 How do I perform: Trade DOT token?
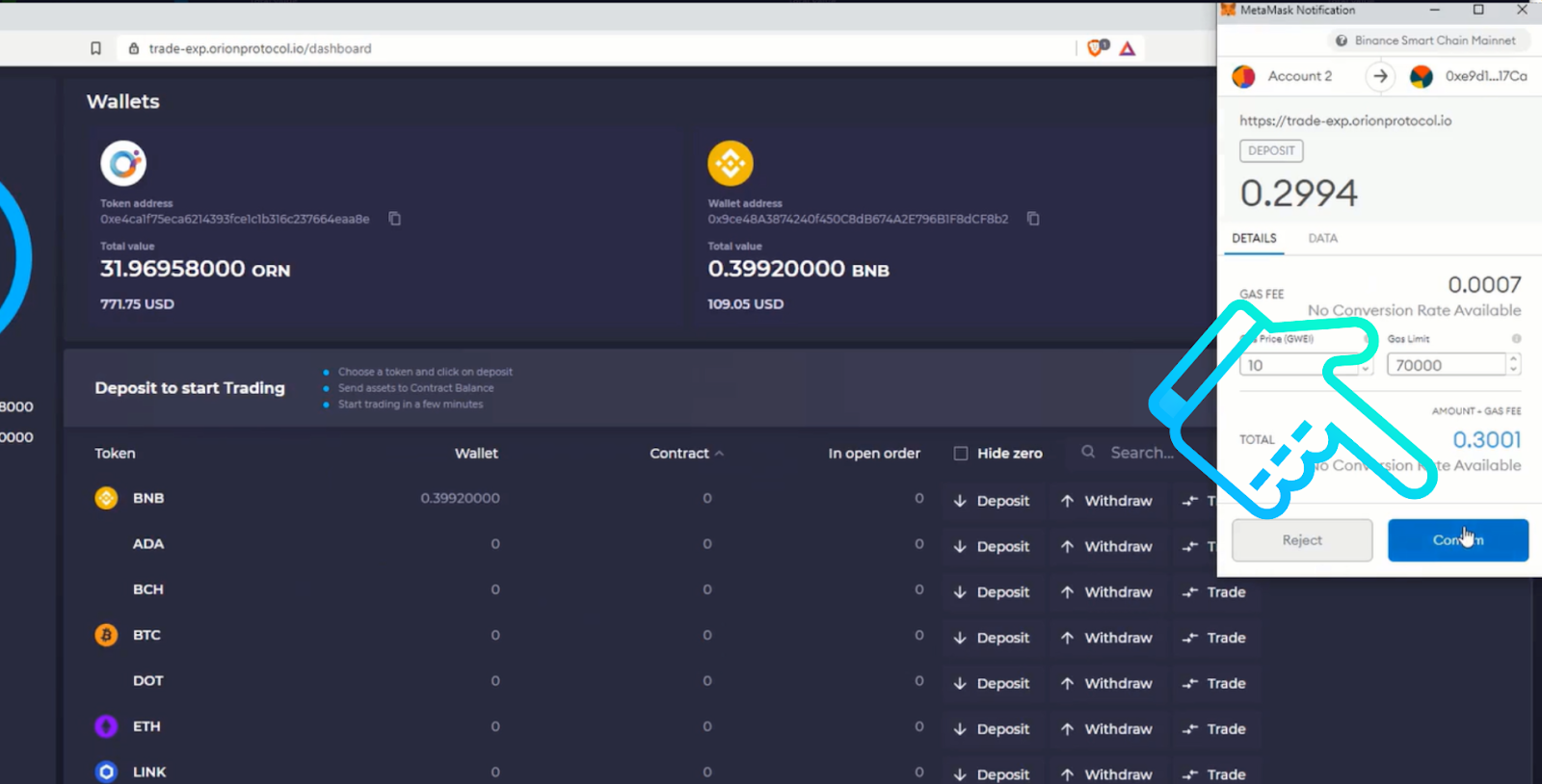pos(1215,683)
